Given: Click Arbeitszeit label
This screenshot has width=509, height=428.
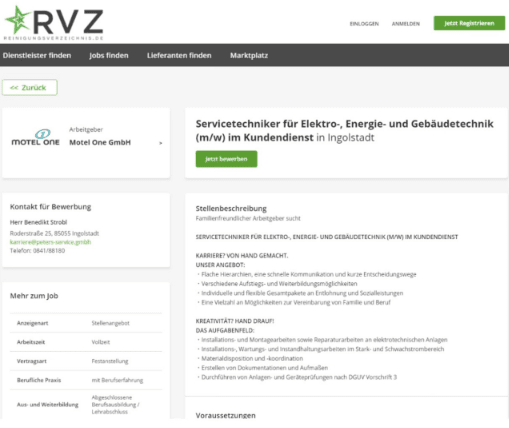Looking at the screenshot, I should coord(31,342).
